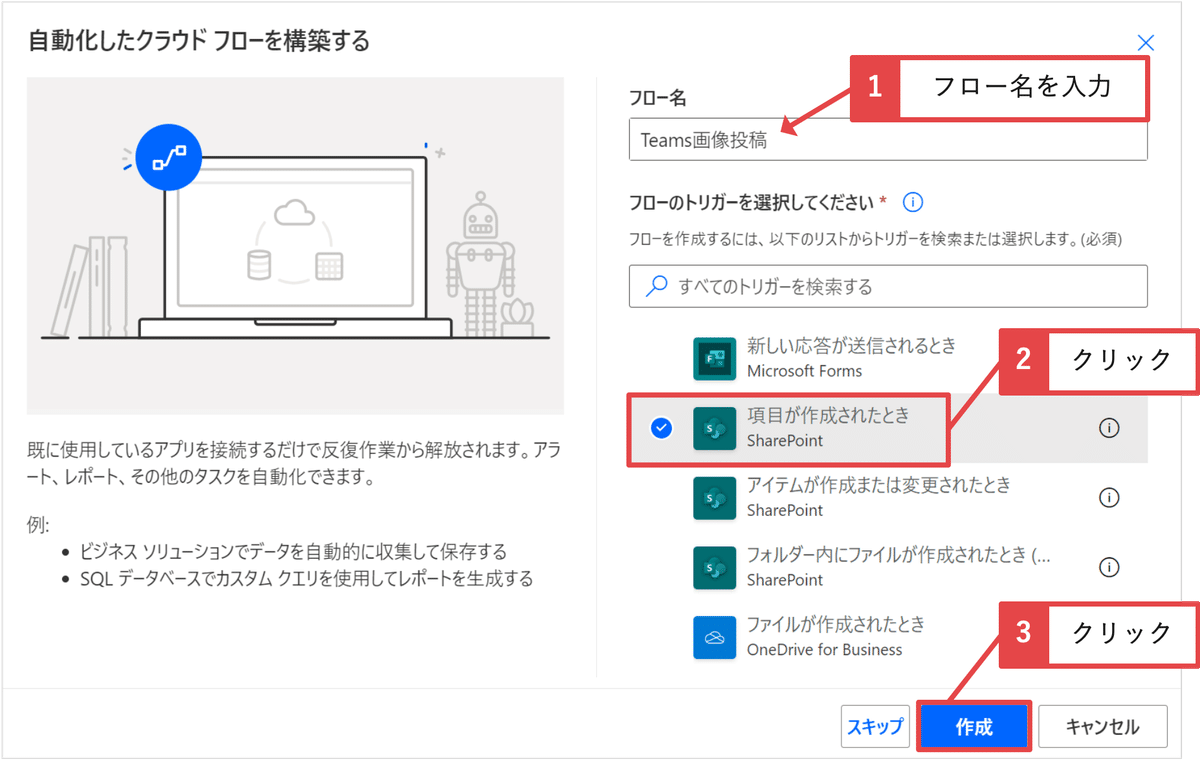Select the フォルダー内にファイルが作成されたとき trigger
Viewport: 1200px width, 760px height.
888,567
